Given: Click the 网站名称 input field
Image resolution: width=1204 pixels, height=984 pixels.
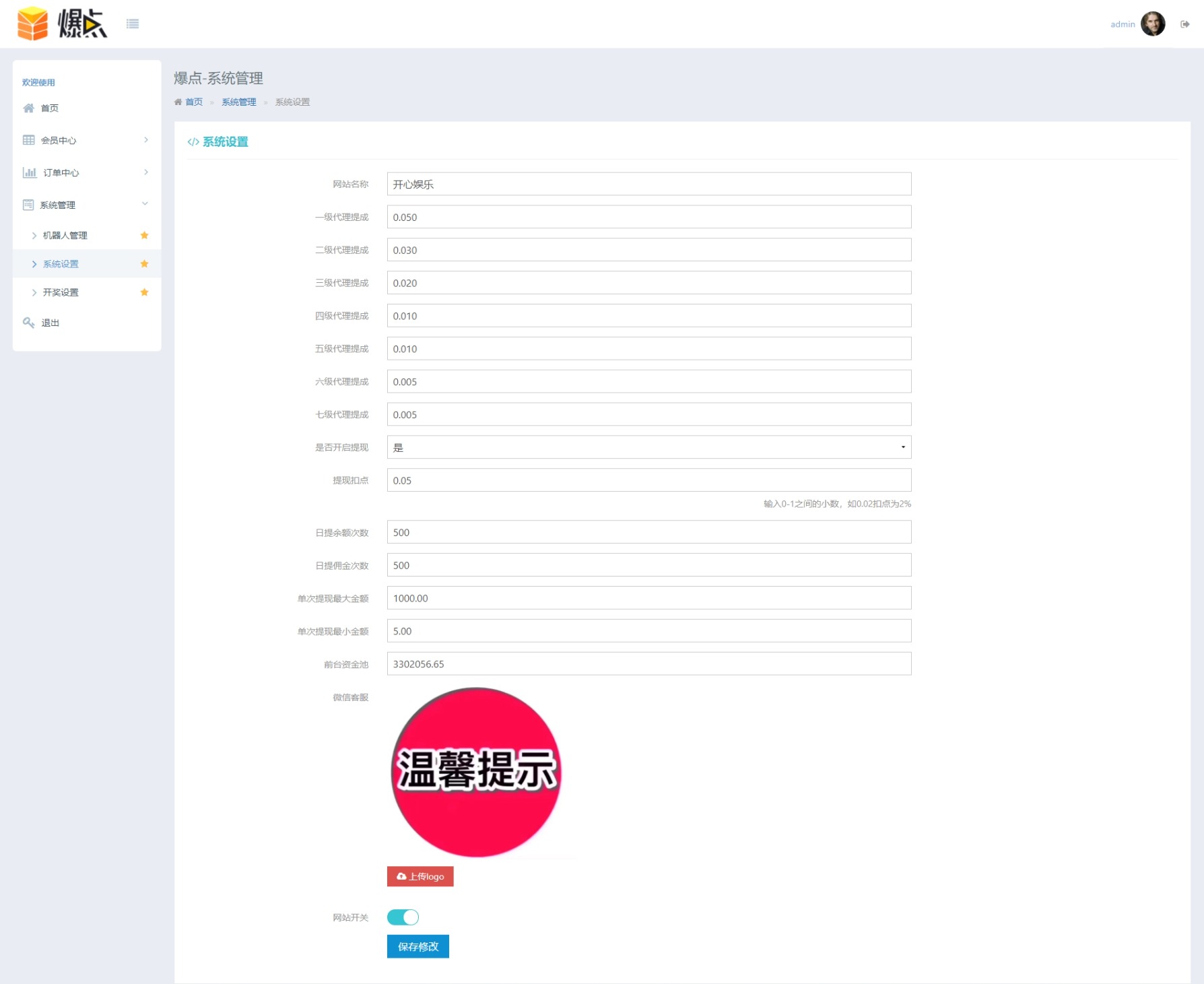Looking at the screenshot, I should (648, 185).
